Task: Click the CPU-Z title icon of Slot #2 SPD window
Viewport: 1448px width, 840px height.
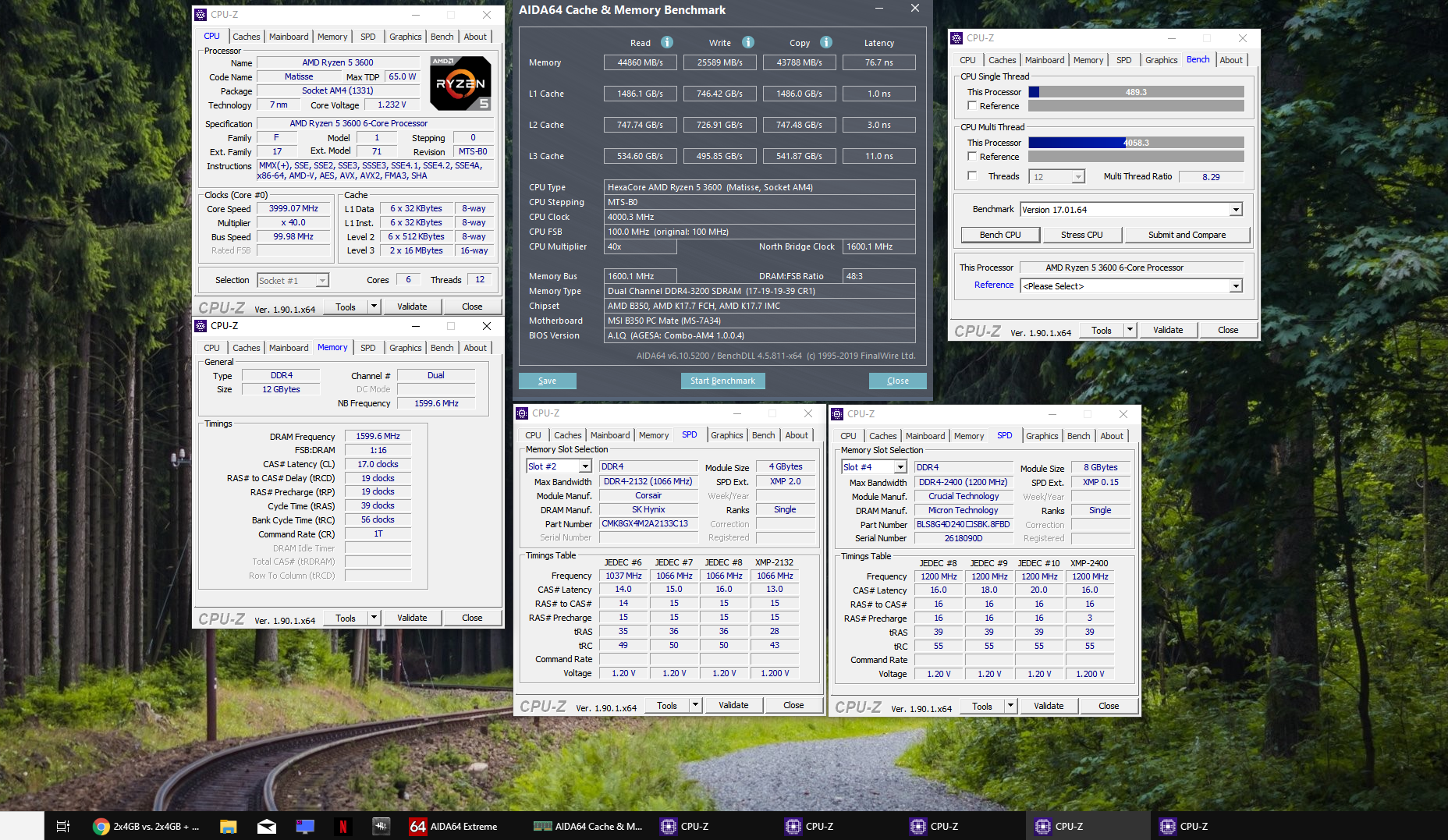Action: (x=523, y=413)
